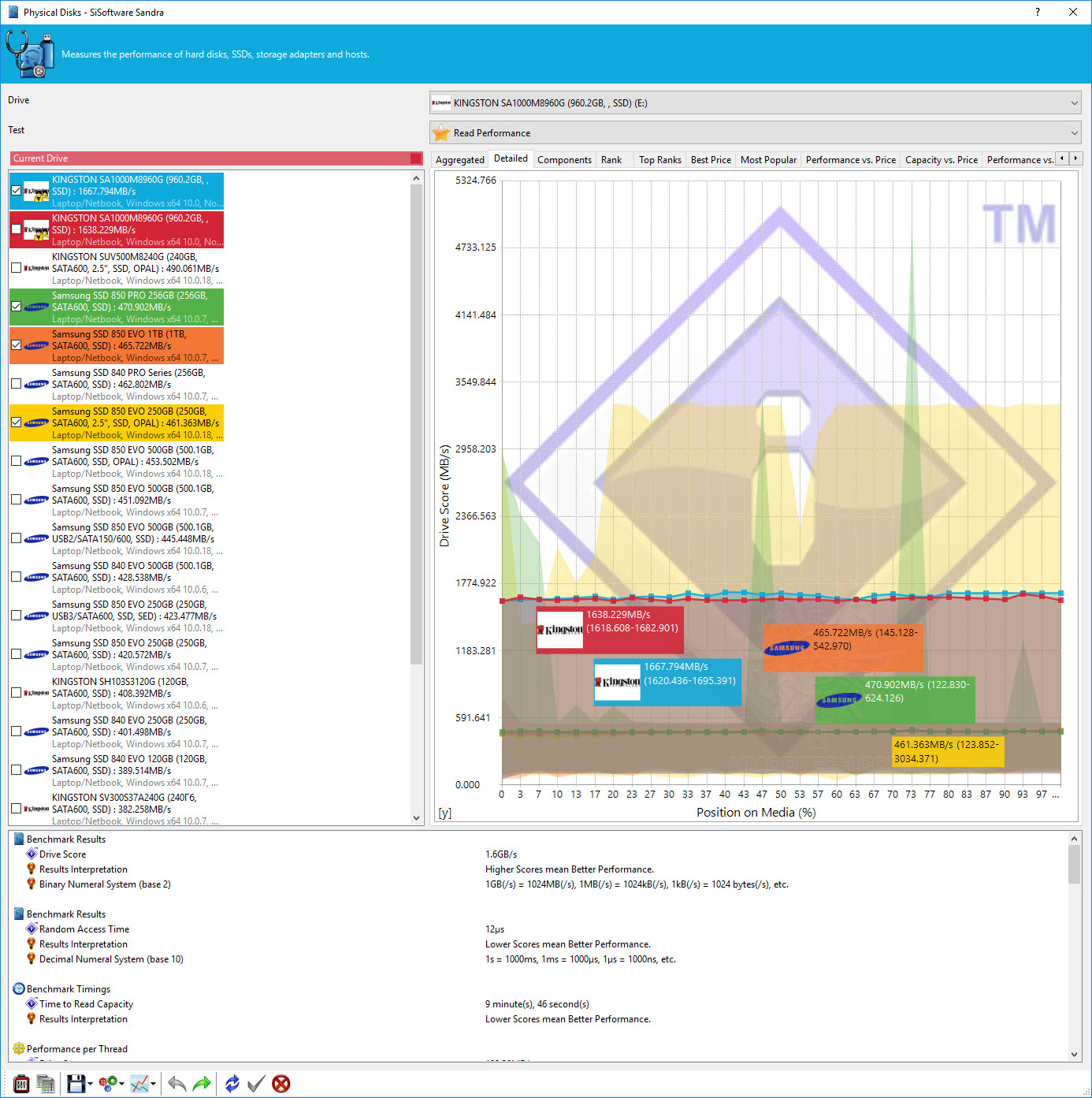This screenshot has width=1092, height=1098.
Task: Select the Samsung SSD 840 EVO 120GB row
Action: (x=117, y=770)
